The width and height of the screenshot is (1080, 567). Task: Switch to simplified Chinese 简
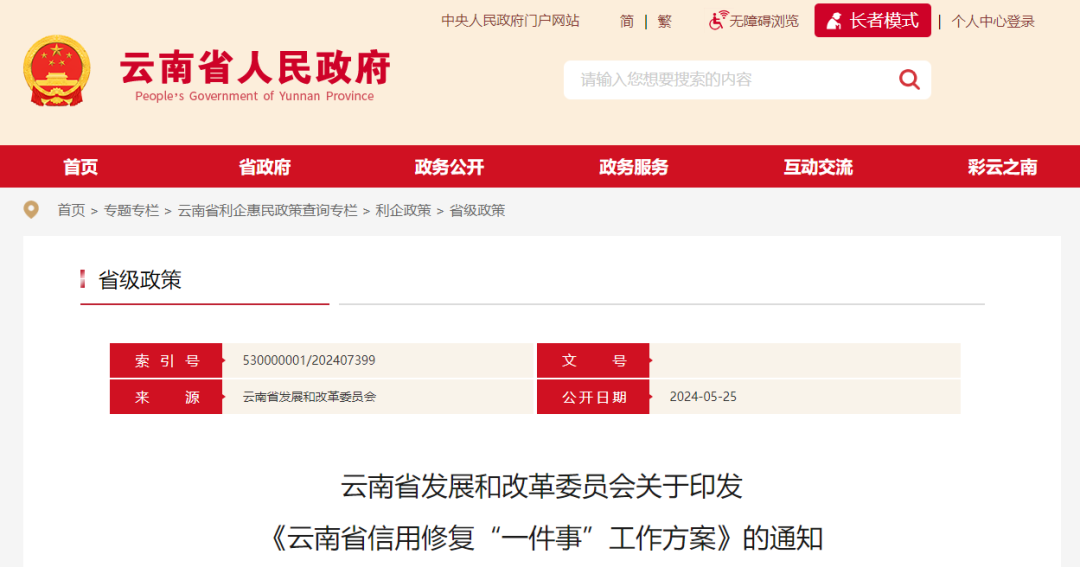(627, 21)
